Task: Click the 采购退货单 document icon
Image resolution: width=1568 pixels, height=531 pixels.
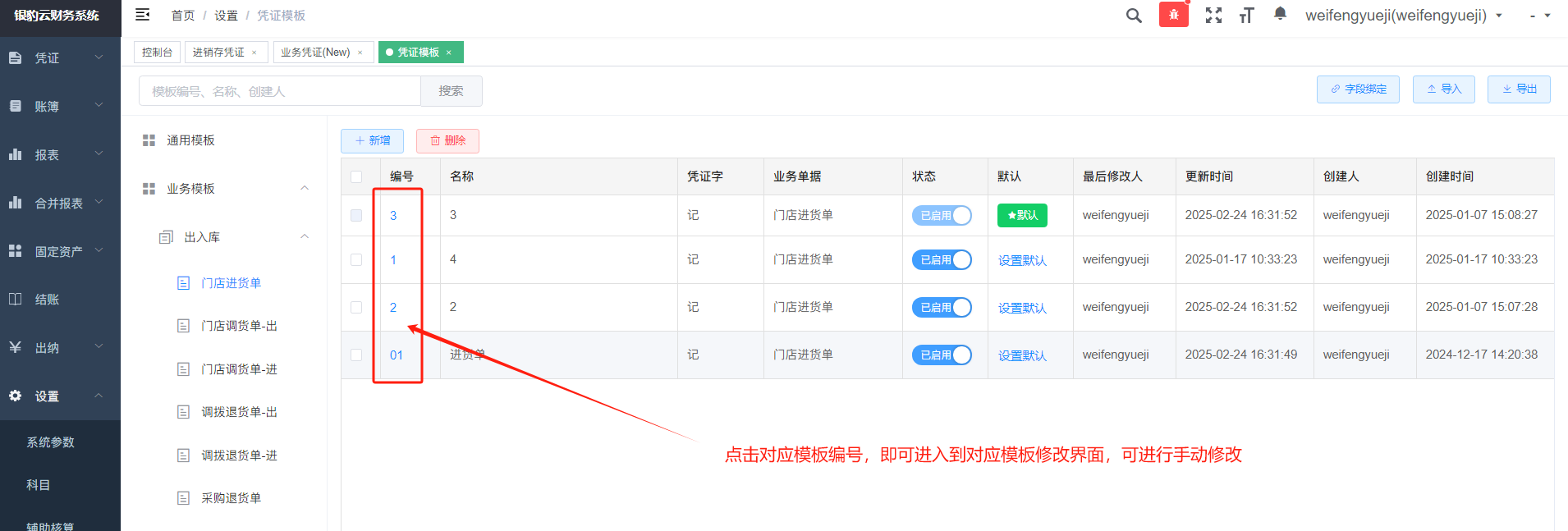Action: [x=184, y=498]
